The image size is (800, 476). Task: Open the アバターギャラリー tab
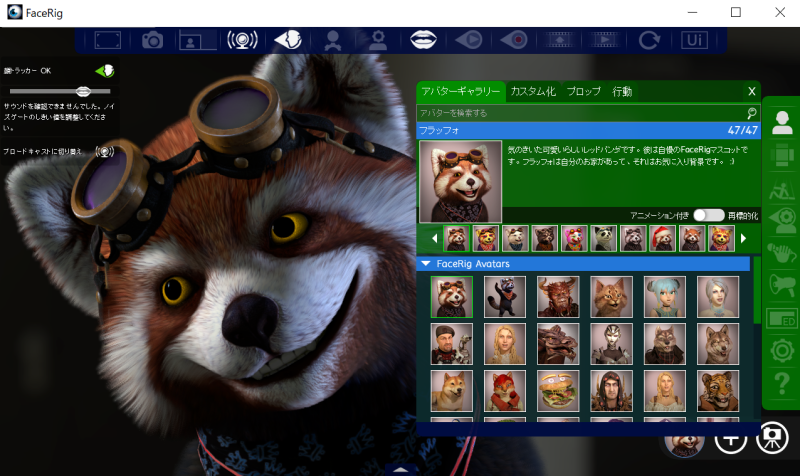461,91
